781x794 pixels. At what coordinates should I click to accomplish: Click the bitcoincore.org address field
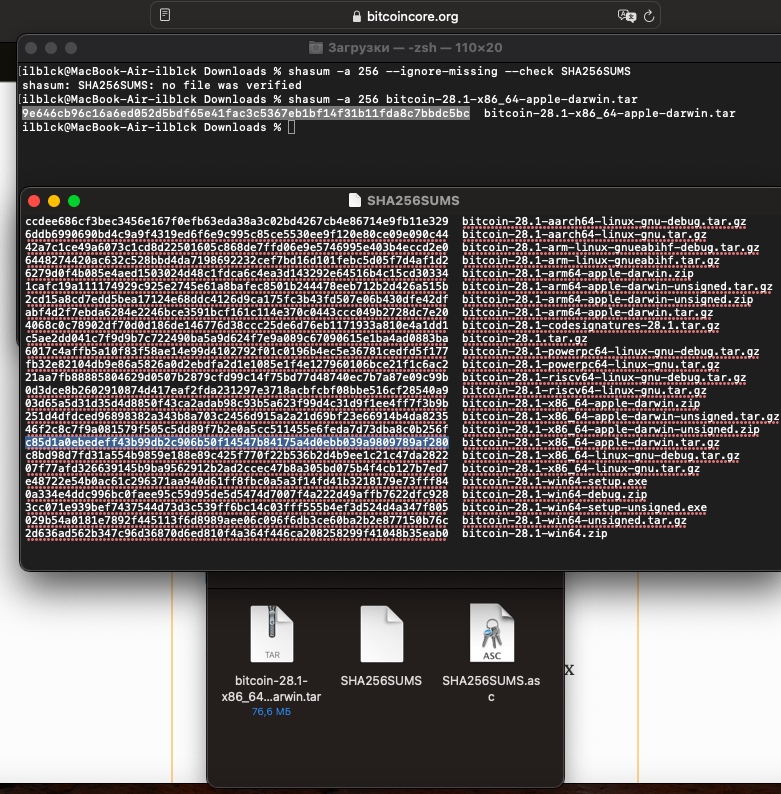[405, 16]
